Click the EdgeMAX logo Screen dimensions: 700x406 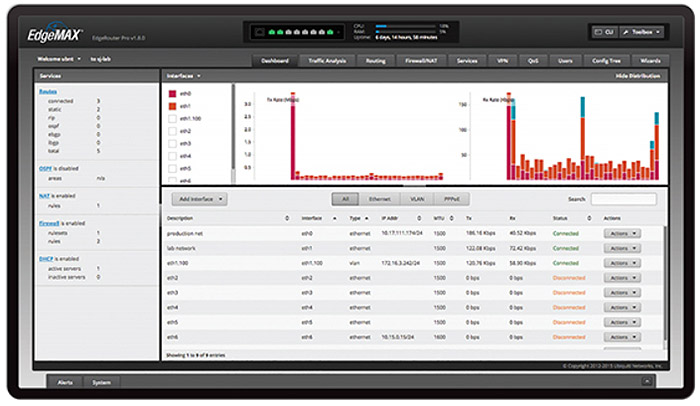tap(54, 33)
